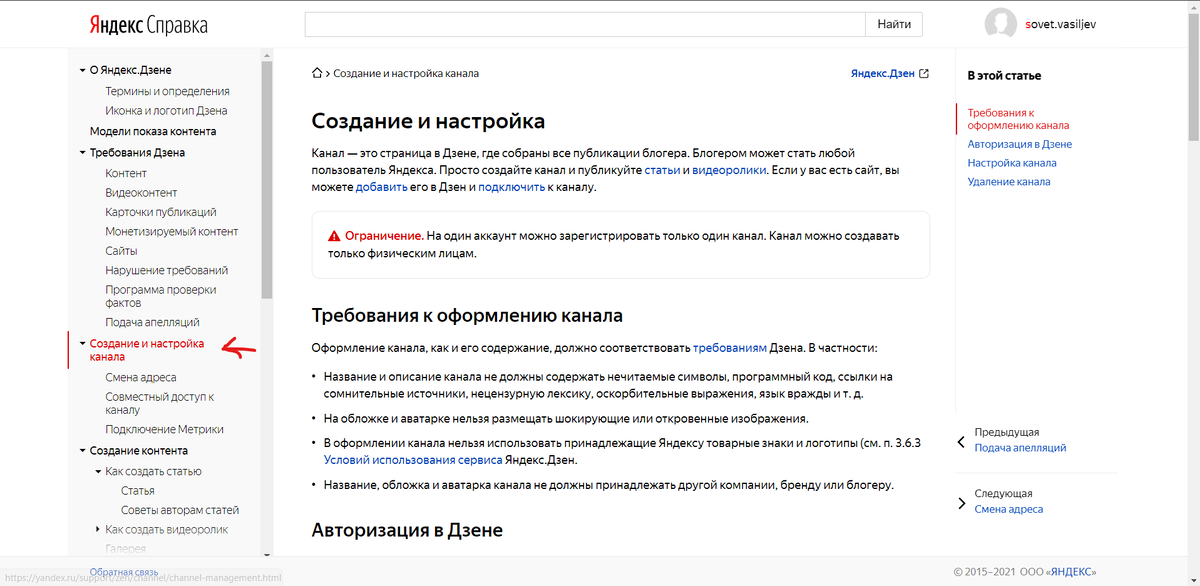Open the Яндекс Справка logo link

149,24
